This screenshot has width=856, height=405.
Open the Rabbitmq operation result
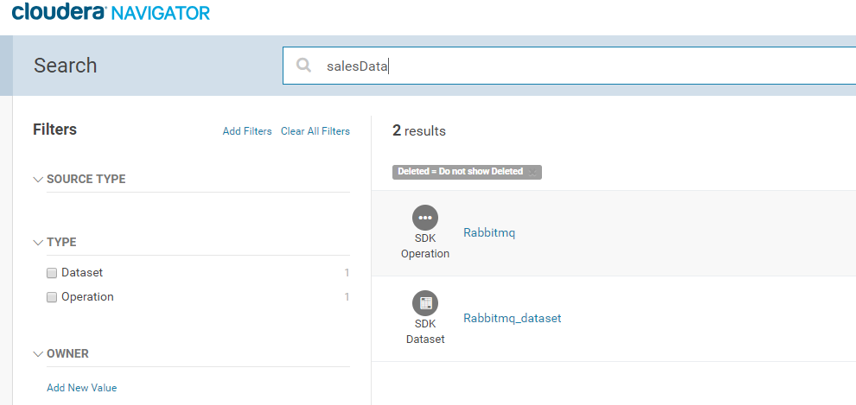click(489, 232)
